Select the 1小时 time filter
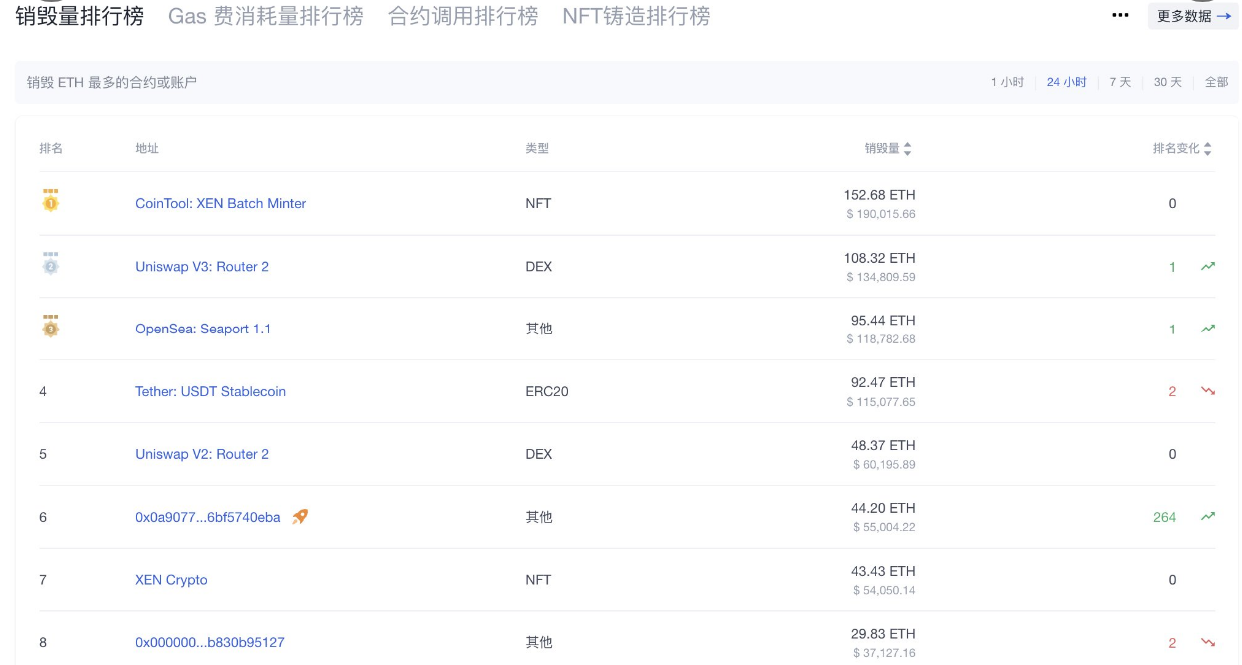This screenshot has height=665, width=1242. tap(1005, 82)
